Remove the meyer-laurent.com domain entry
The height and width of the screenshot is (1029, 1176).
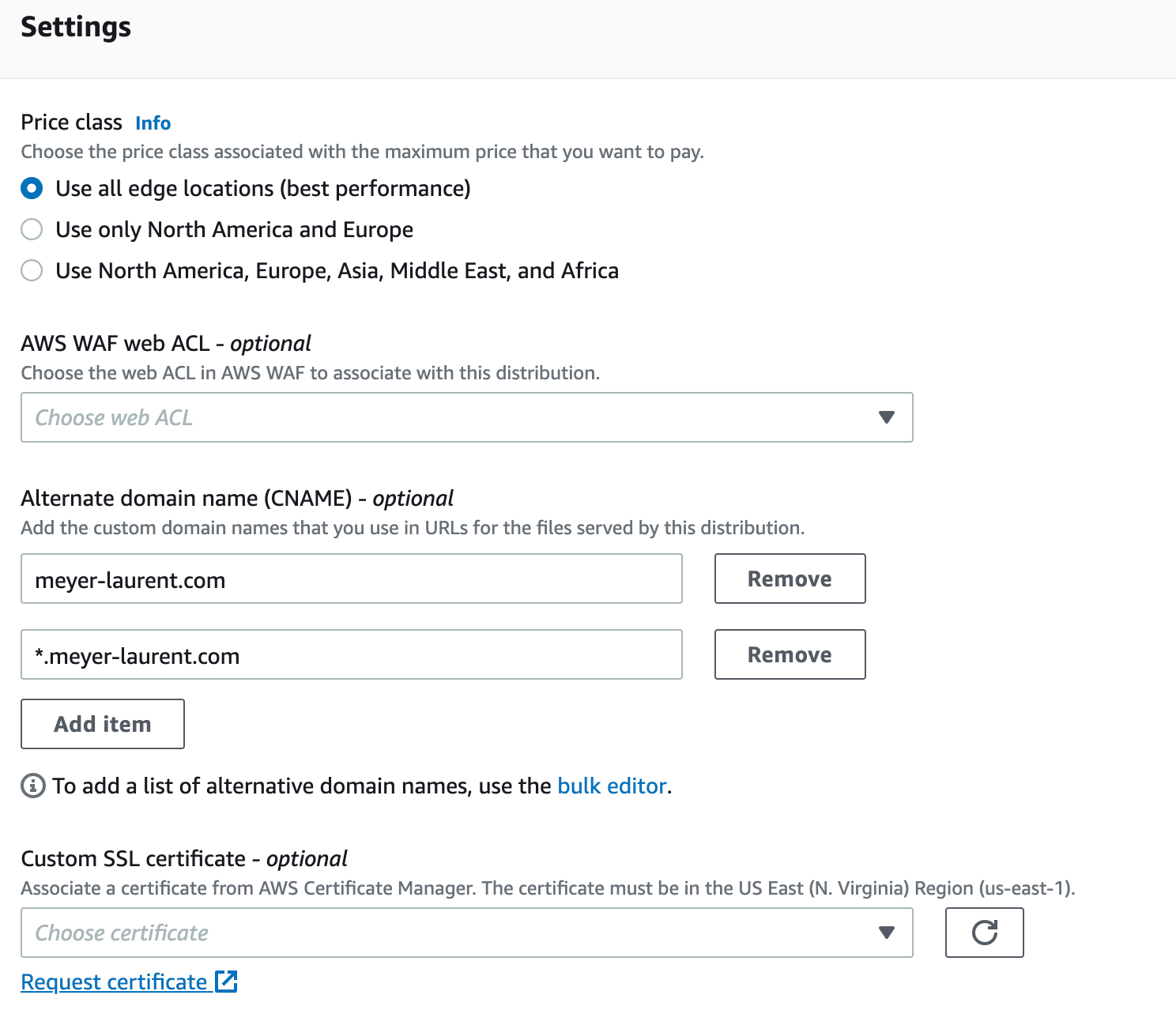(790, 579)
